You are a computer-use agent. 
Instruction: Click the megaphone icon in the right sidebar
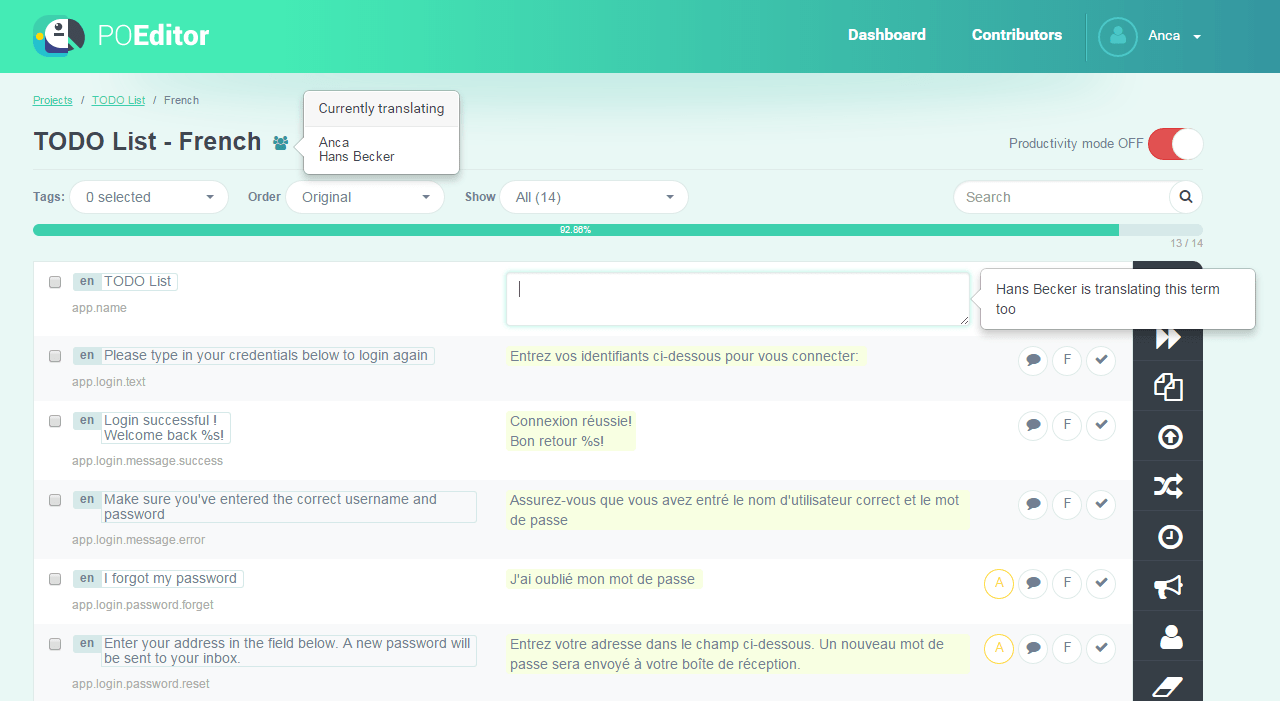[1167, 585]
